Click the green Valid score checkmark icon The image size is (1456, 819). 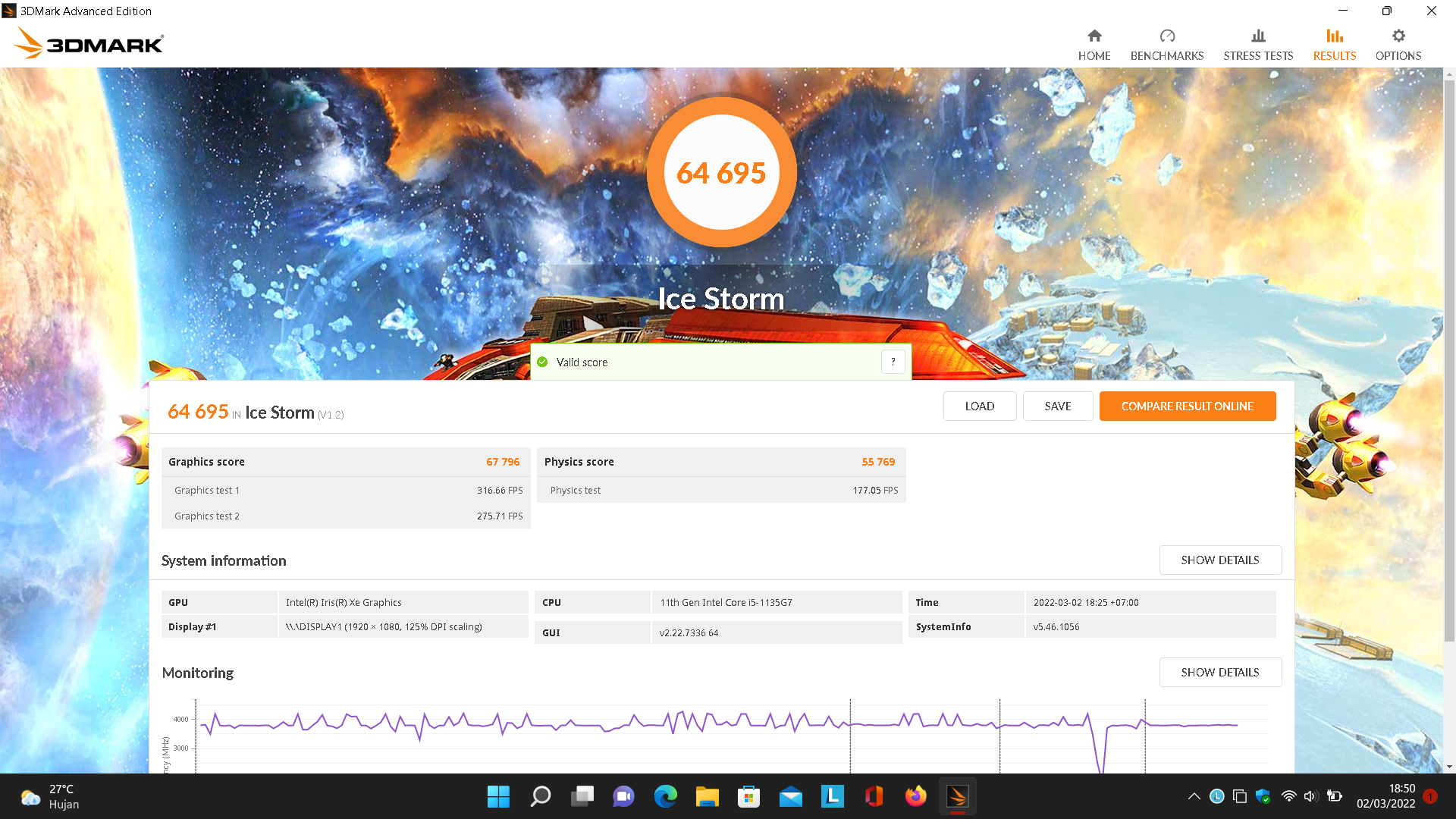542,362
